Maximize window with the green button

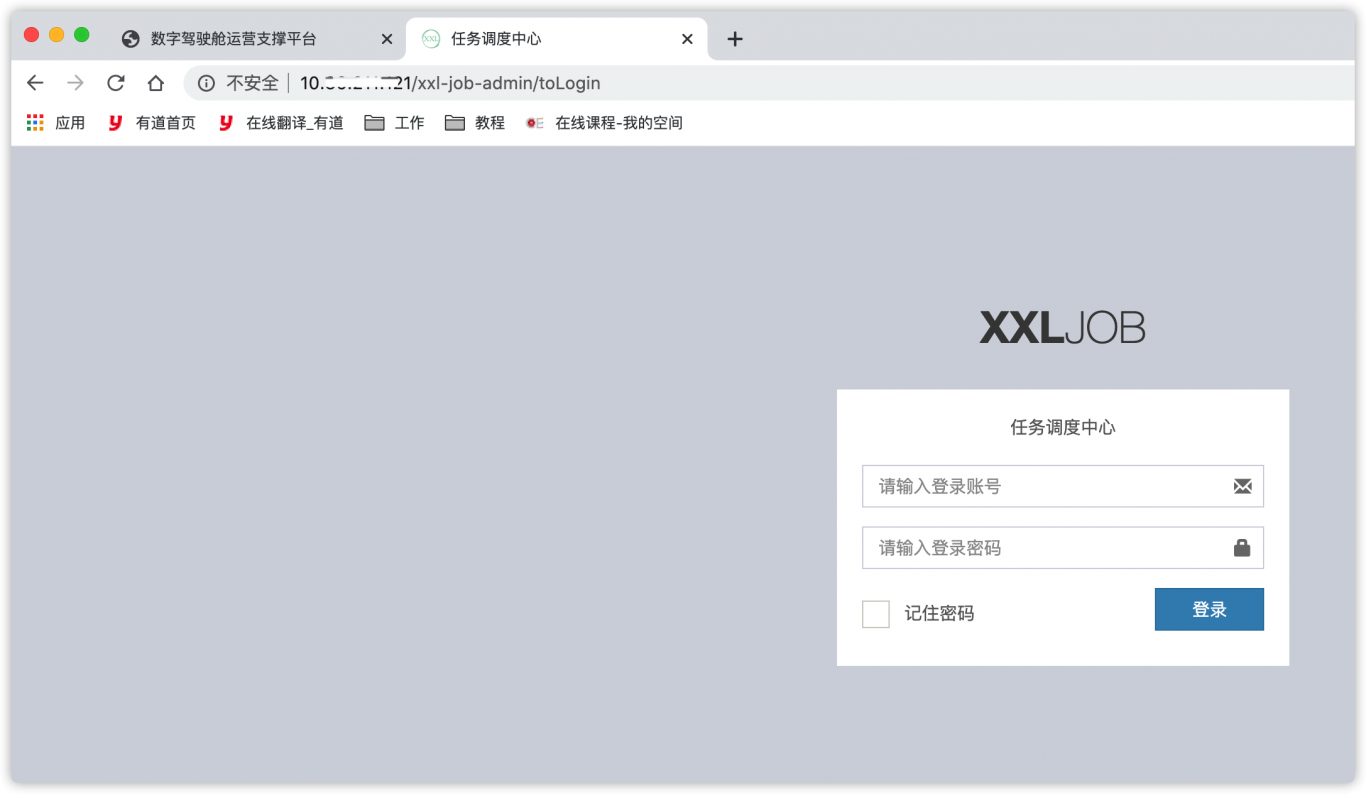[82, 35]
